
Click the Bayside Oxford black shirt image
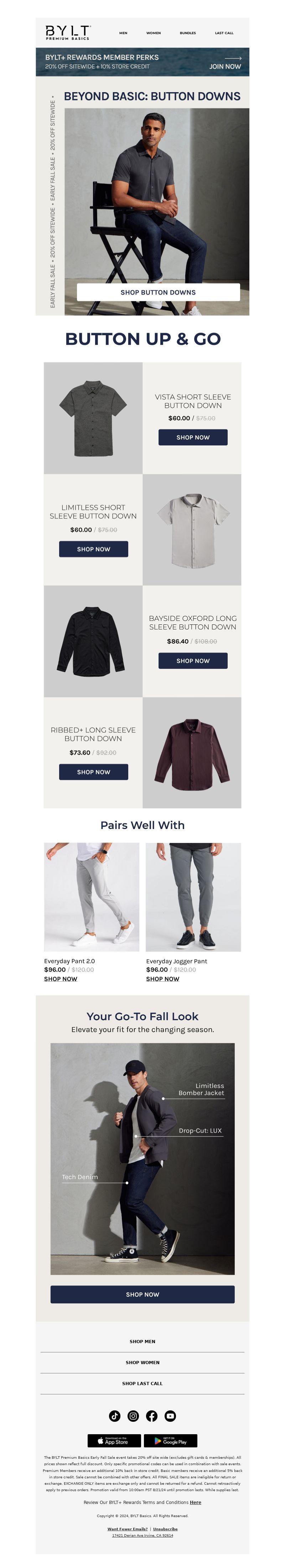point(93,641)
